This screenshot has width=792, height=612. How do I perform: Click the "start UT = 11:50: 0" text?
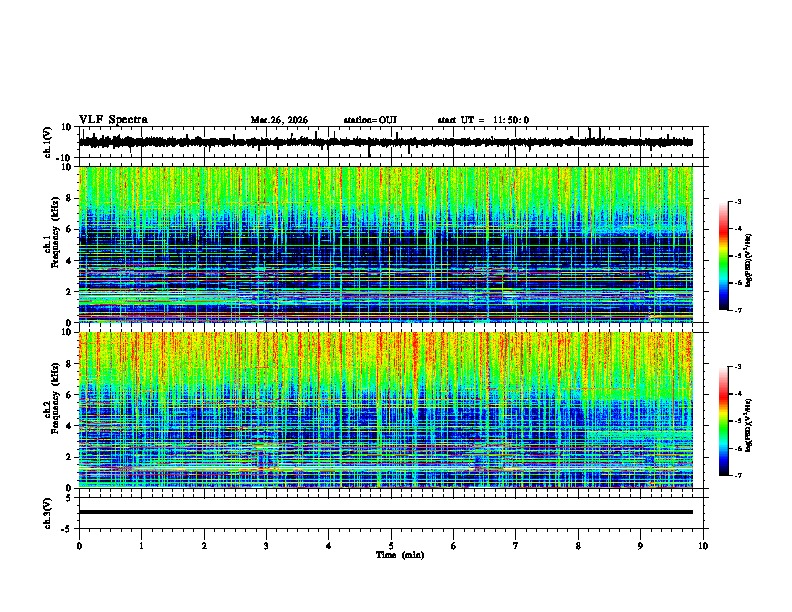(483, 120)
